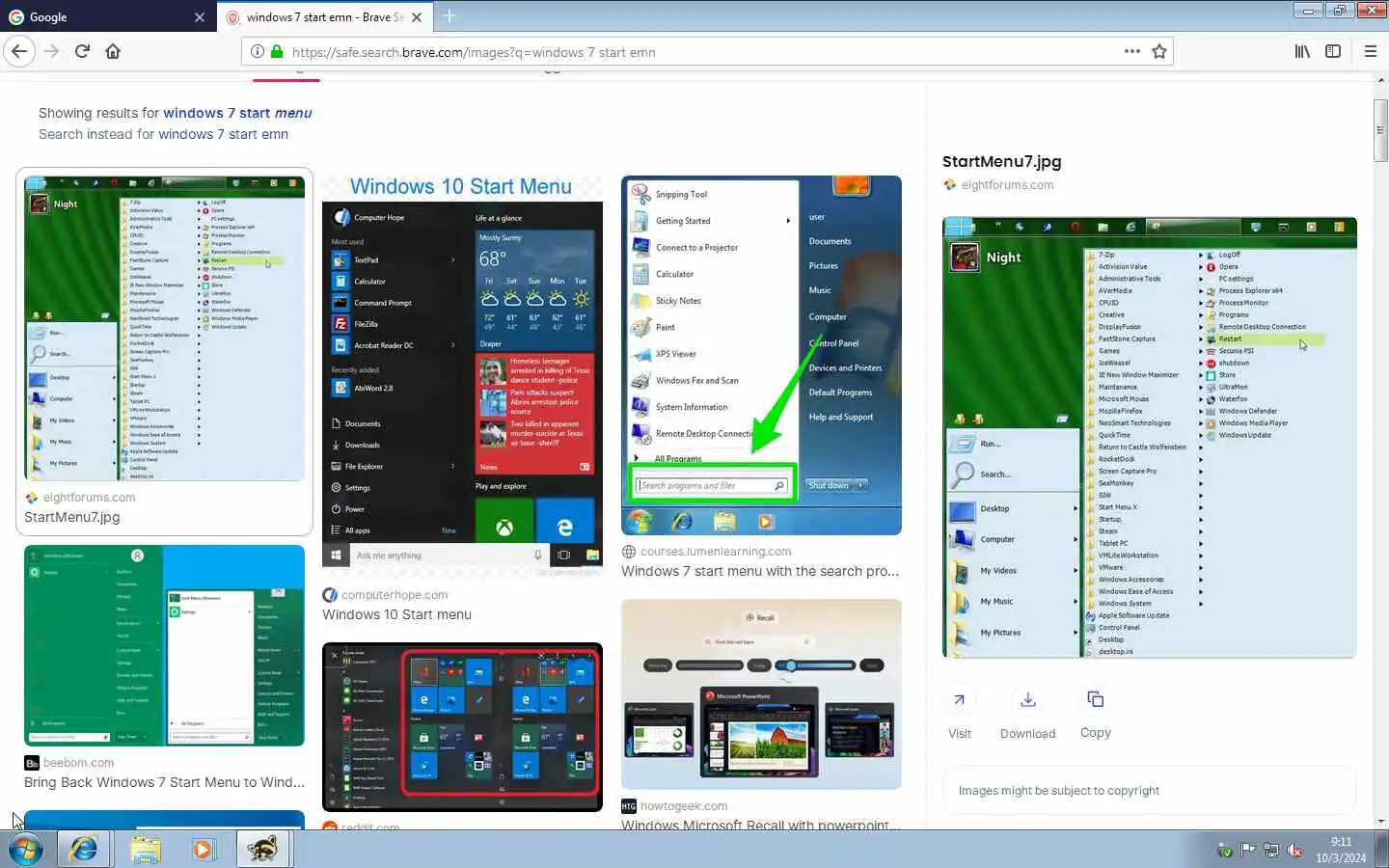Open the Microsoft Recall powerpoint thumbnail
Viewport: 1389px width, 868px height.
[x=761, y=694]
